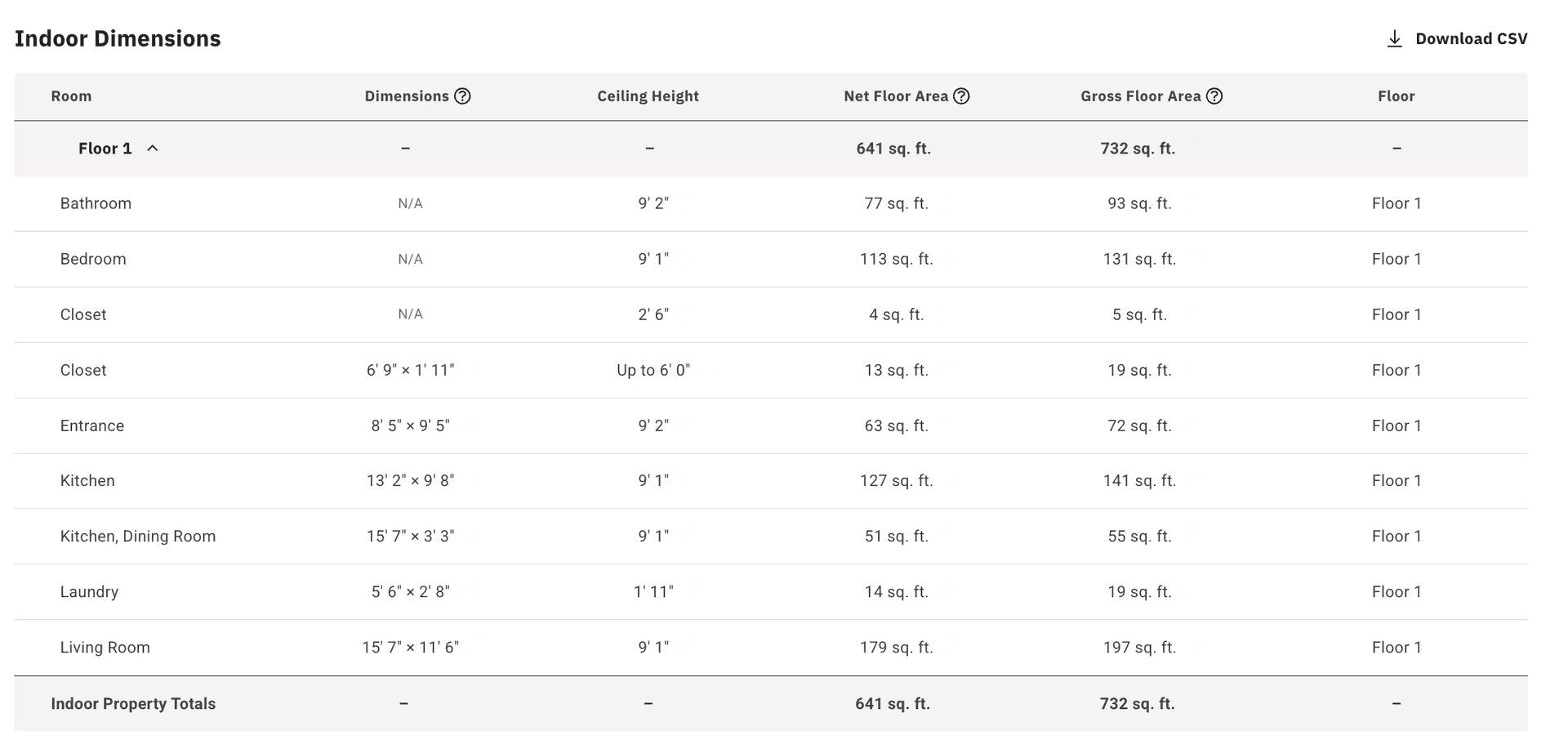Open the Gross Floor Area help icon
The width and height of the screenshot is (1568, 744).
tap(1214, 96)
